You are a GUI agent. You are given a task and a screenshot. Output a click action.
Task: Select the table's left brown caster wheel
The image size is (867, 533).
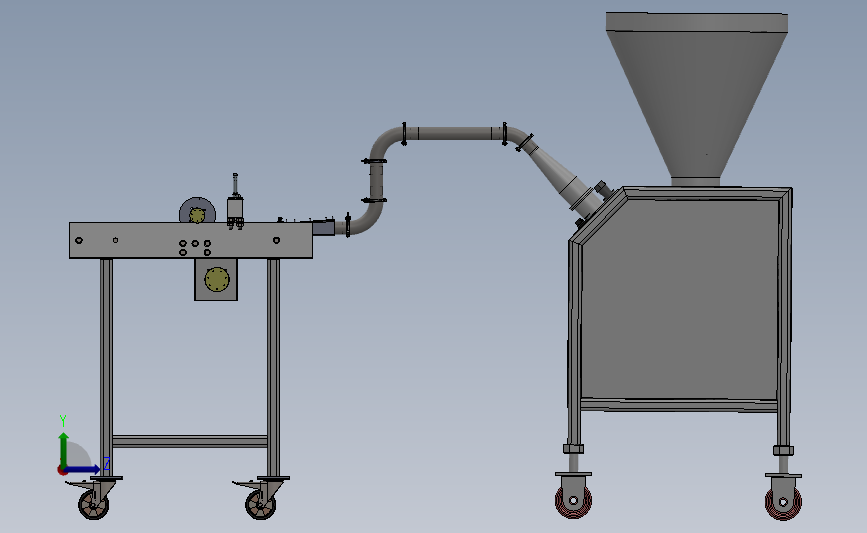[93, 504]
